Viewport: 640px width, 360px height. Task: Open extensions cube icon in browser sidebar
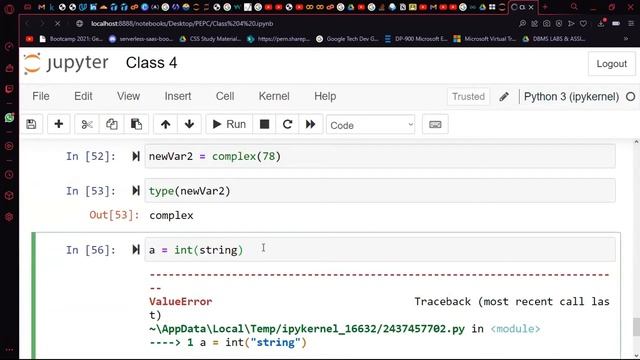9,196
